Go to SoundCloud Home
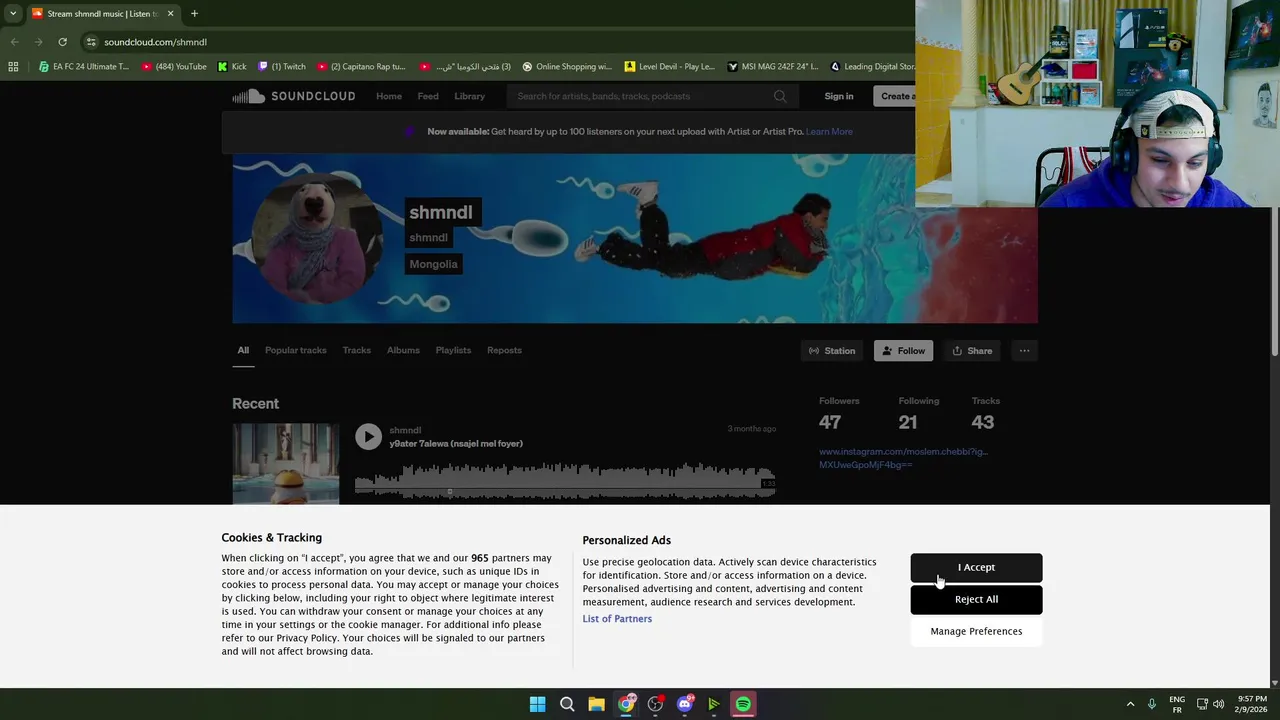 389,96
